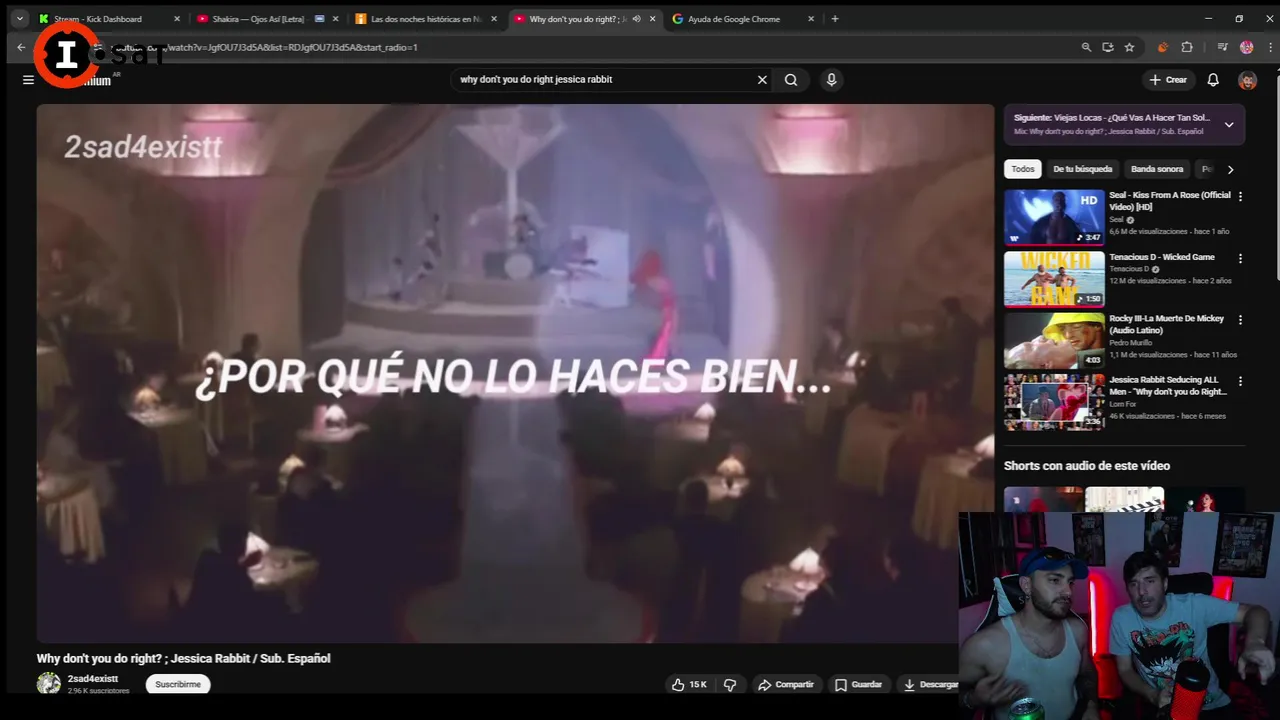Dislike the video with the thumbs-down icon
1280x720 pixels.
click(730, 685)
